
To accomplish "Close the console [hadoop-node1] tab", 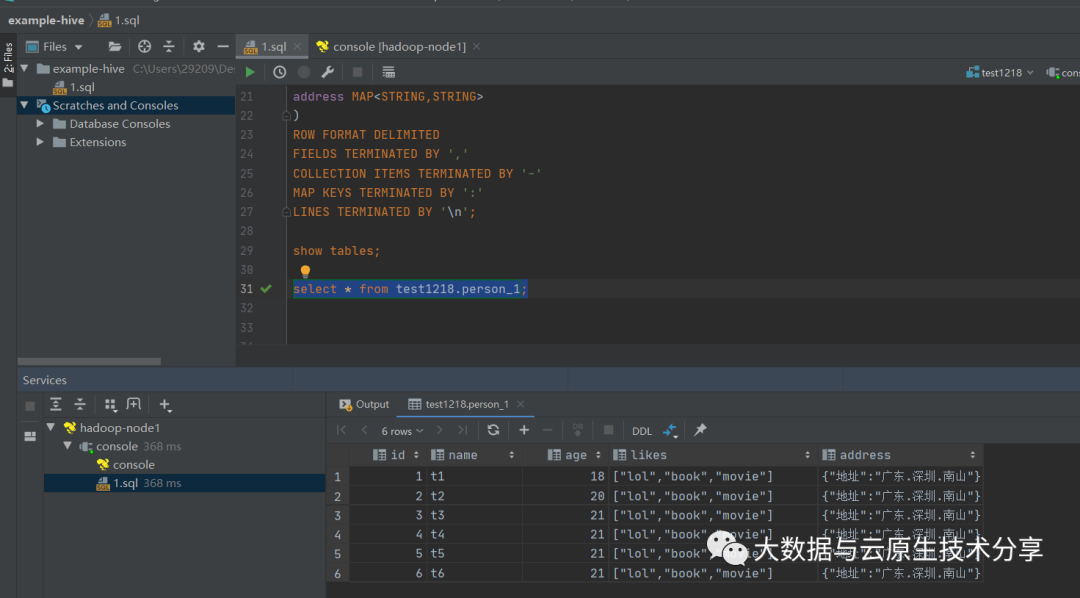I will point(476,46).
